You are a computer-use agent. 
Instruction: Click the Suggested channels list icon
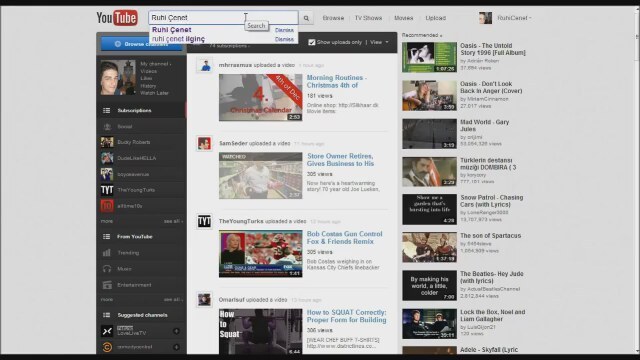point(107,315)
